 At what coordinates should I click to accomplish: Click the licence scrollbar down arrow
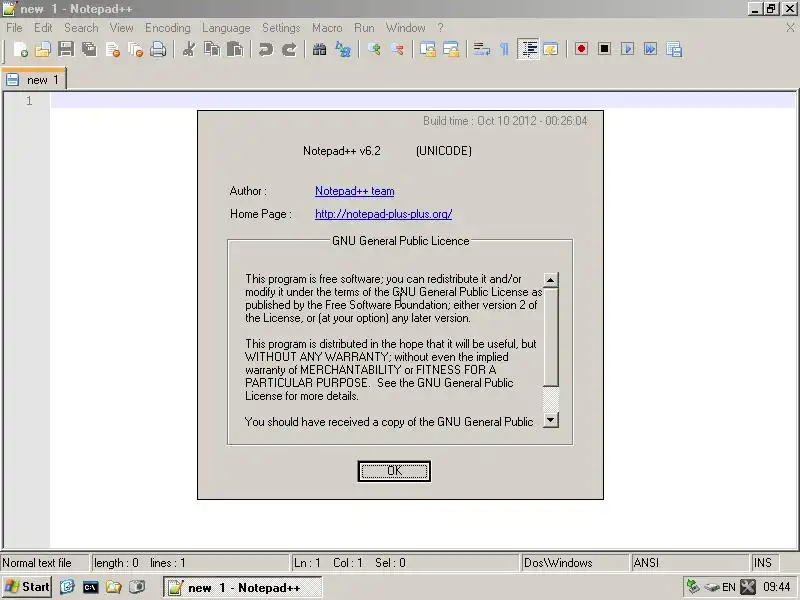coord(551,420)
